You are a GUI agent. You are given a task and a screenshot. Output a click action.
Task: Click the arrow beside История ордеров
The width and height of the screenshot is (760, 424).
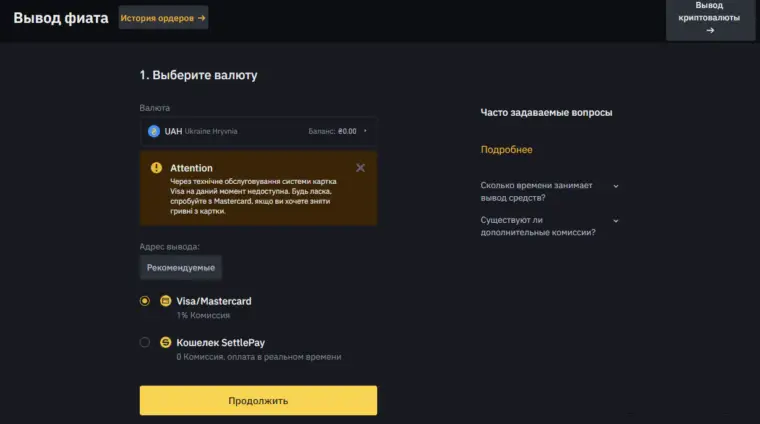point(201,18)
